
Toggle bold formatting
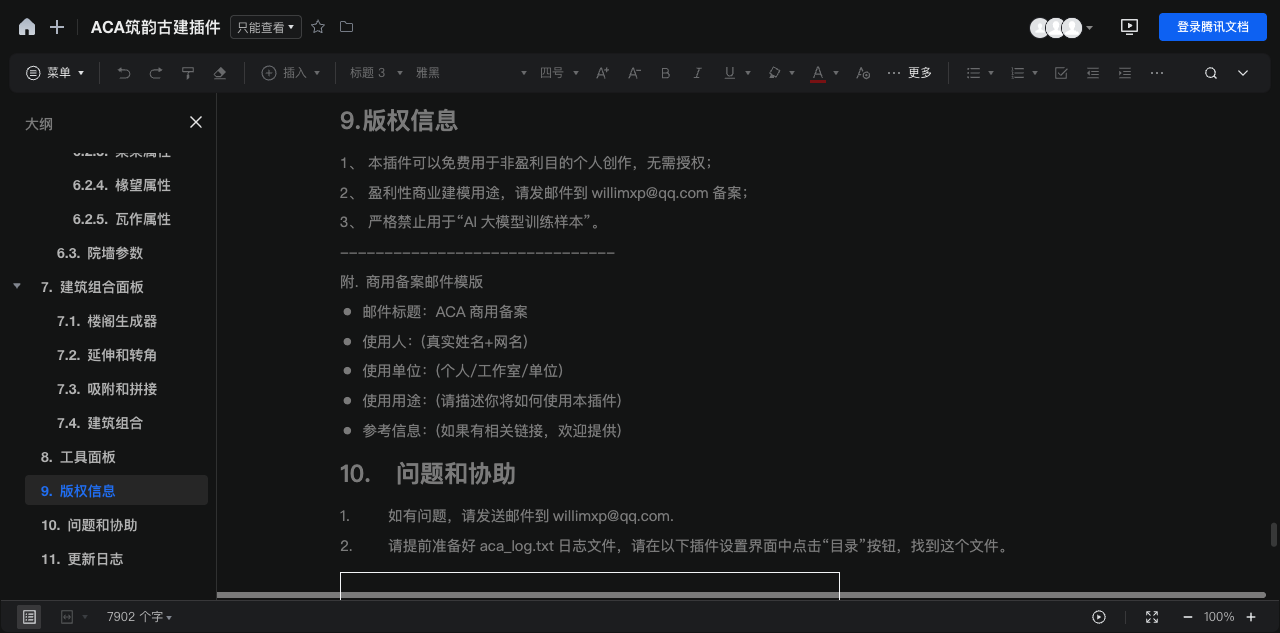pyautogui.click(x=666, y=73)
